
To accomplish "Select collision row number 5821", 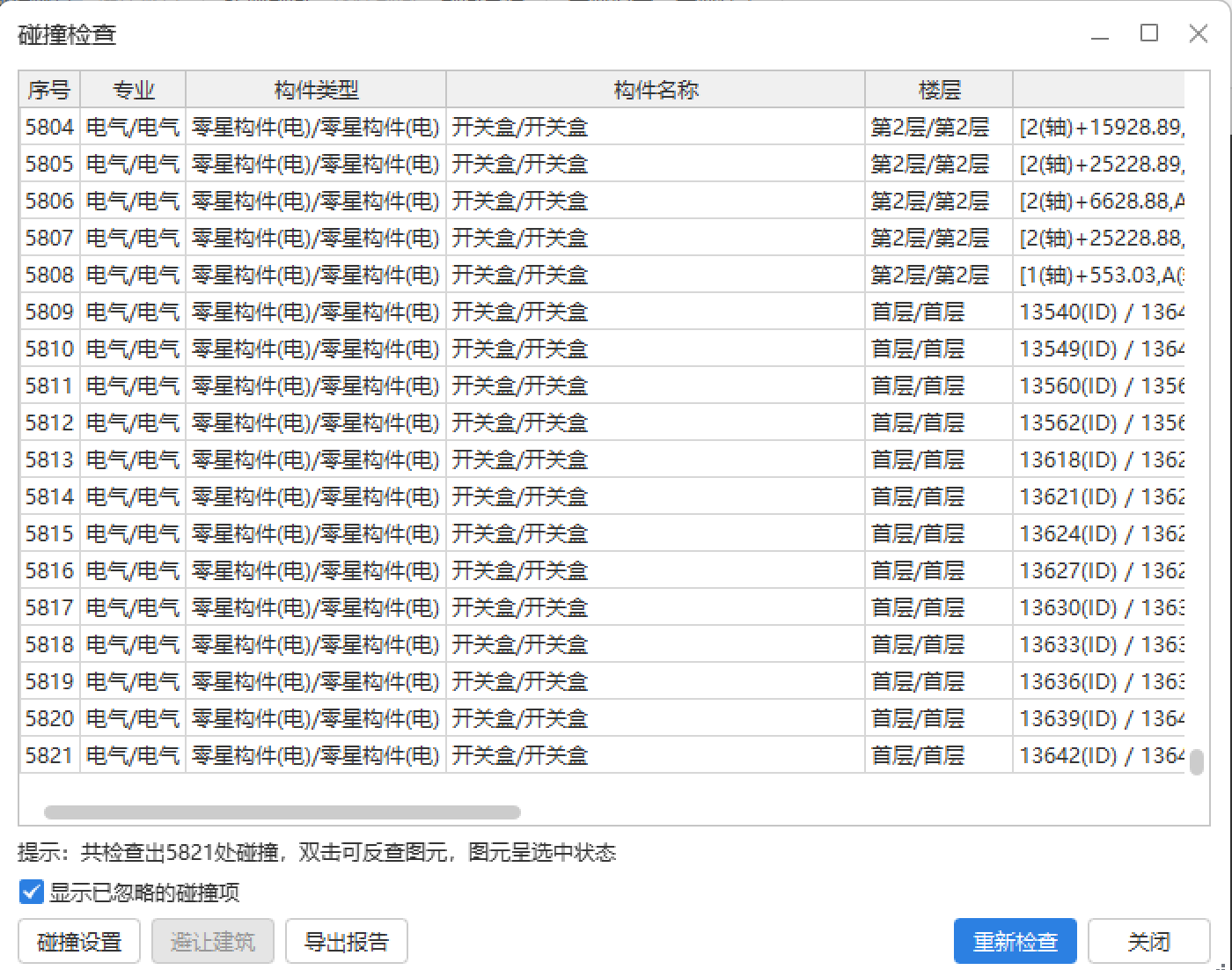I will [x=49, y=755].
